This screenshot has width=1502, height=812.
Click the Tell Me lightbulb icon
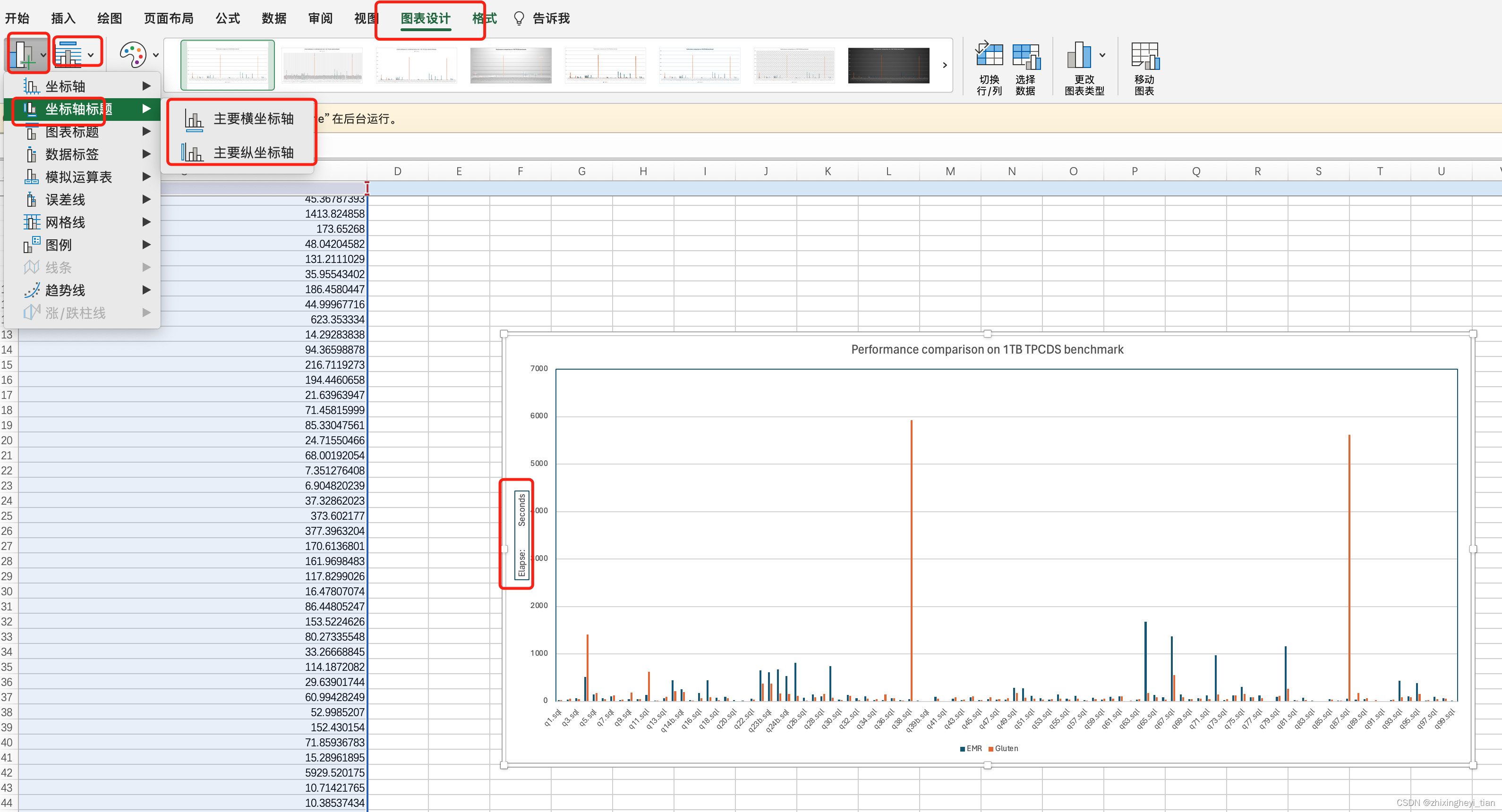pyautogui.click(x=519, y=19)
